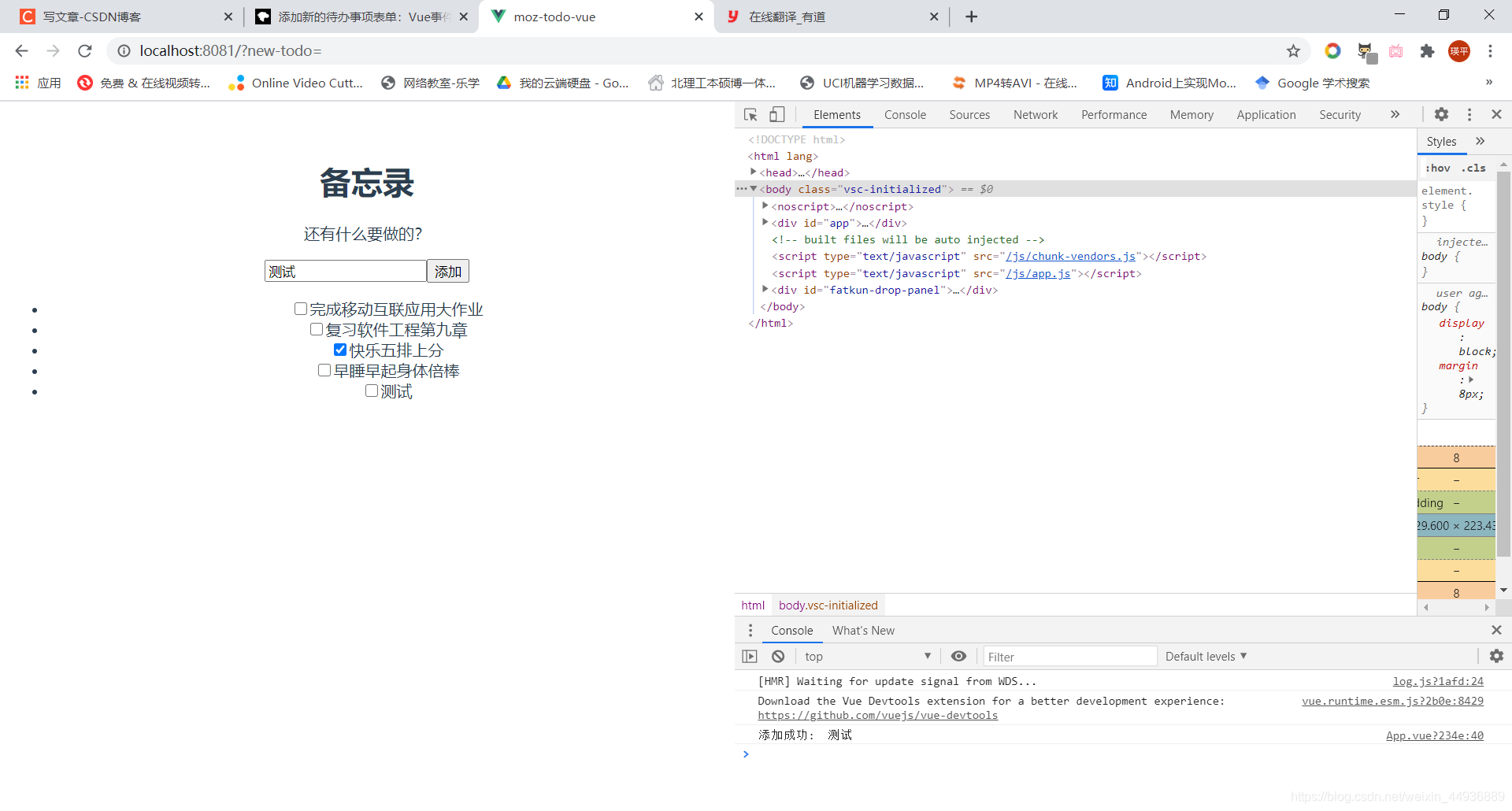
Task: Check the 复习软件工程第九章 checkbox
Action: click(x=317, y=329)
